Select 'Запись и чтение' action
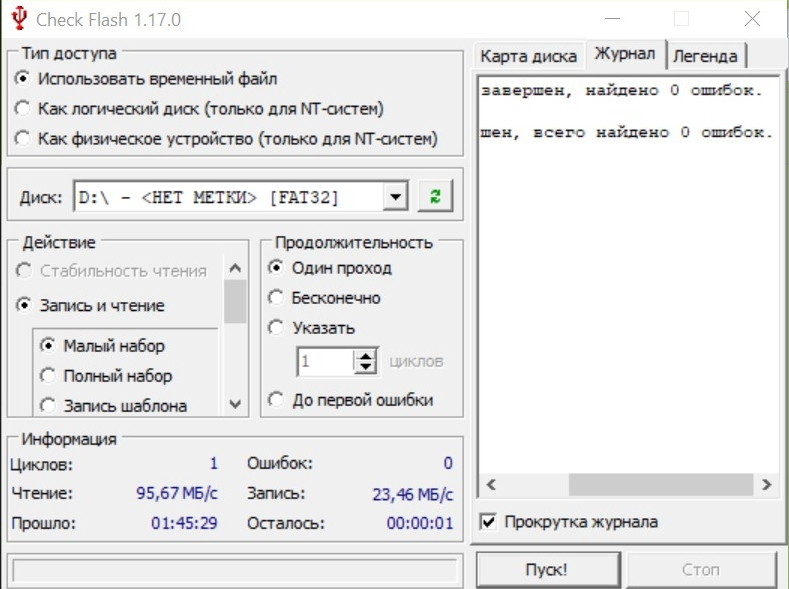 91,305
